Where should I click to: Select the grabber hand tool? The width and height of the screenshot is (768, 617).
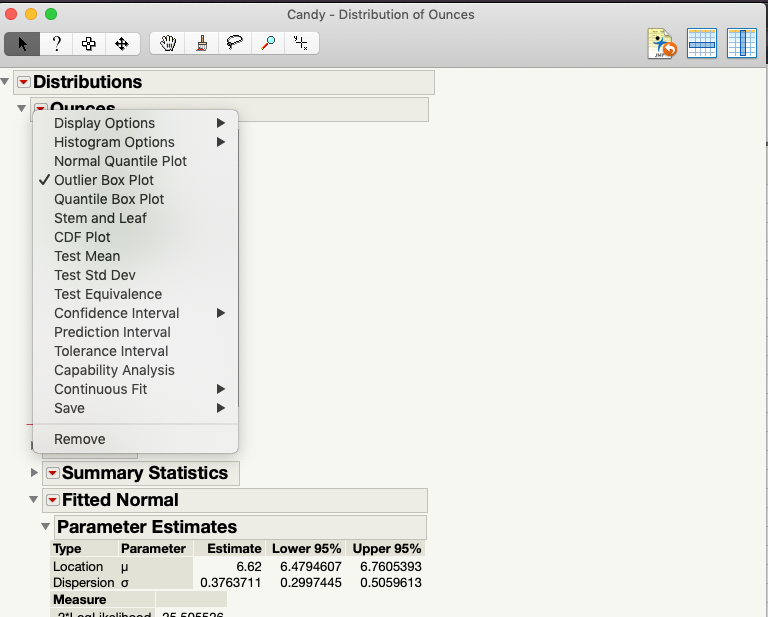pos(168,44)
